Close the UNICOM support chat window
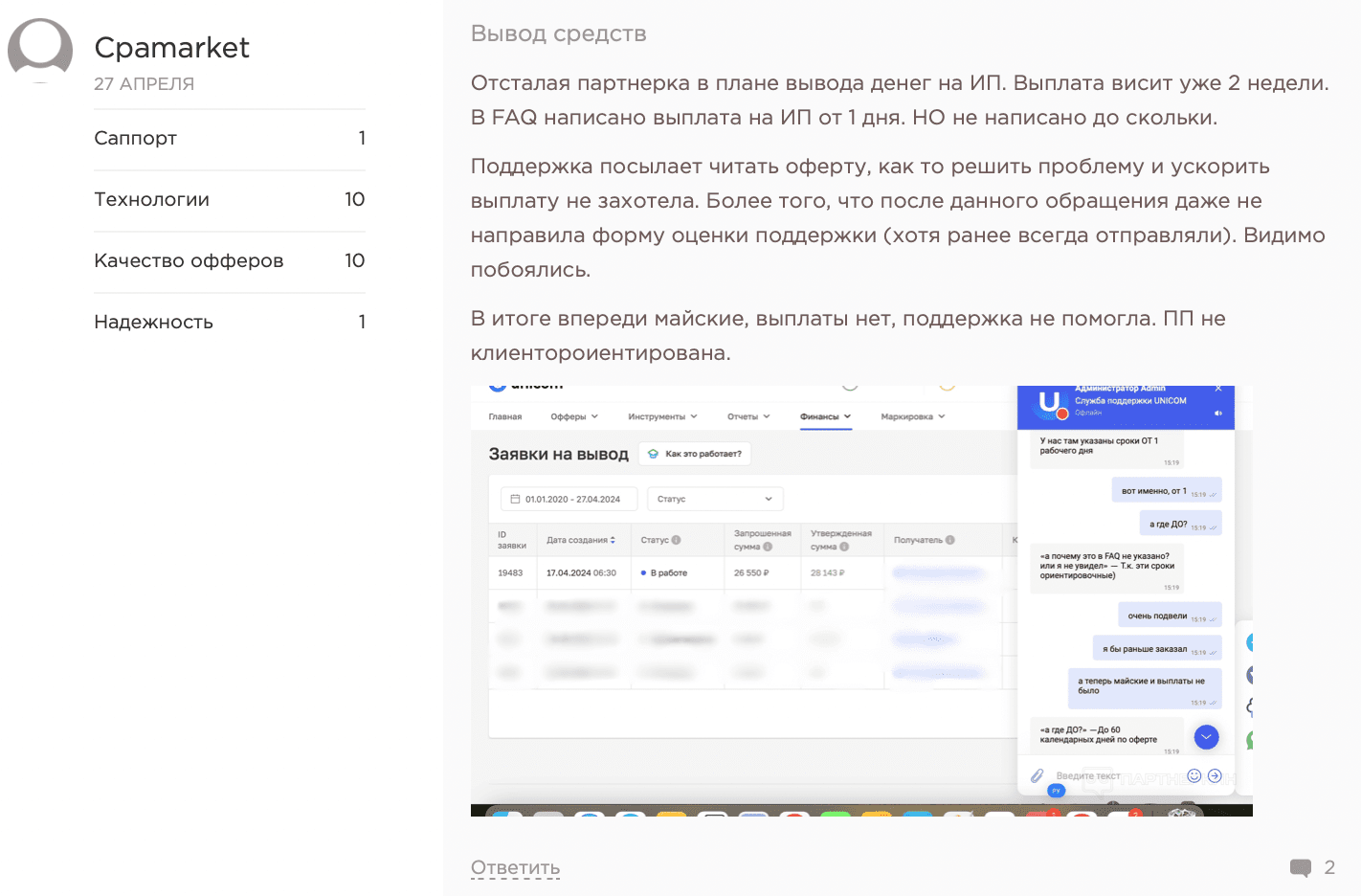Viewport: 1361px width, 896px height. [1218, 389]
